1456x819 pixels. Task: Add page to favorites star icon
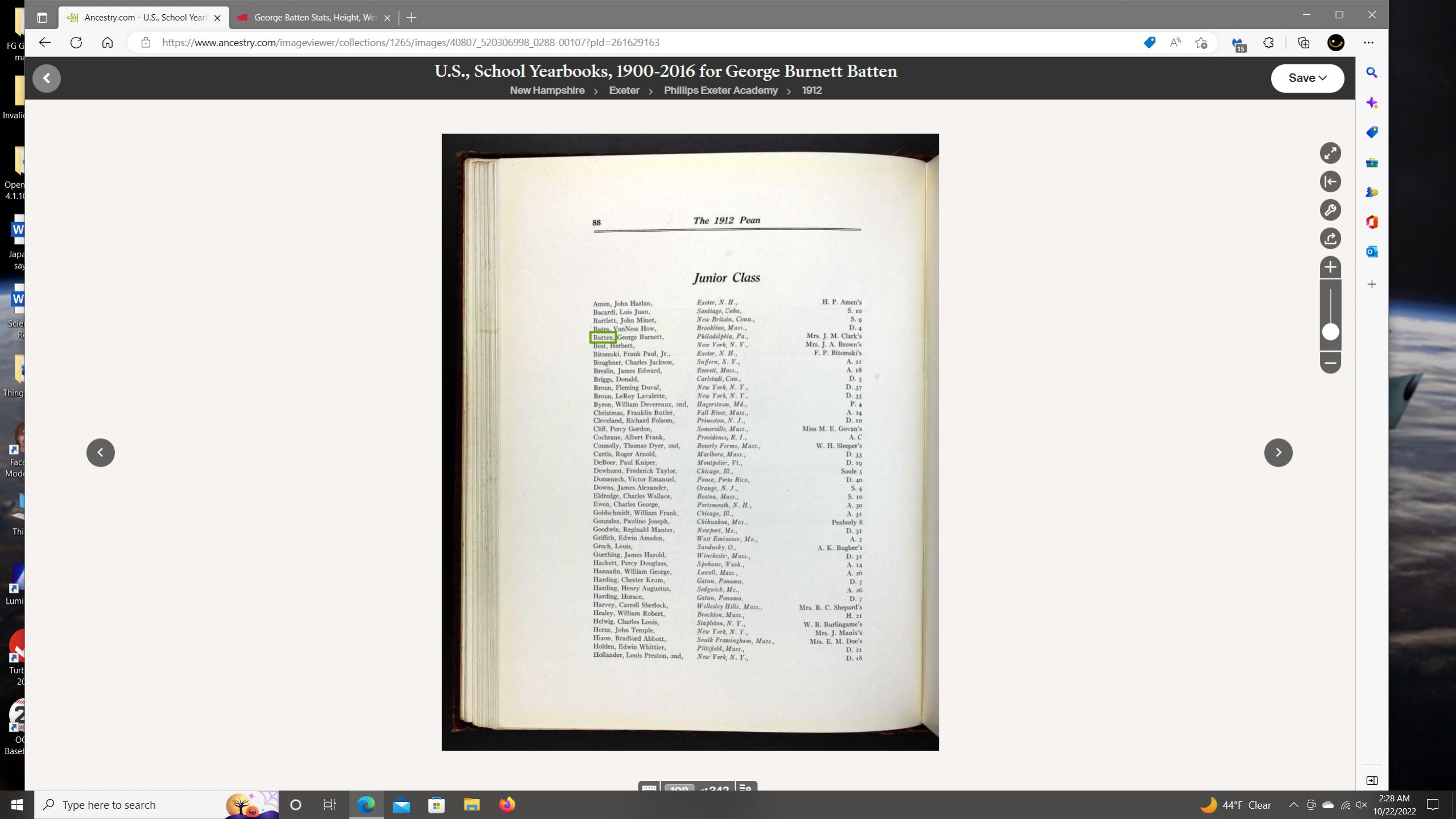(1201, 43)
